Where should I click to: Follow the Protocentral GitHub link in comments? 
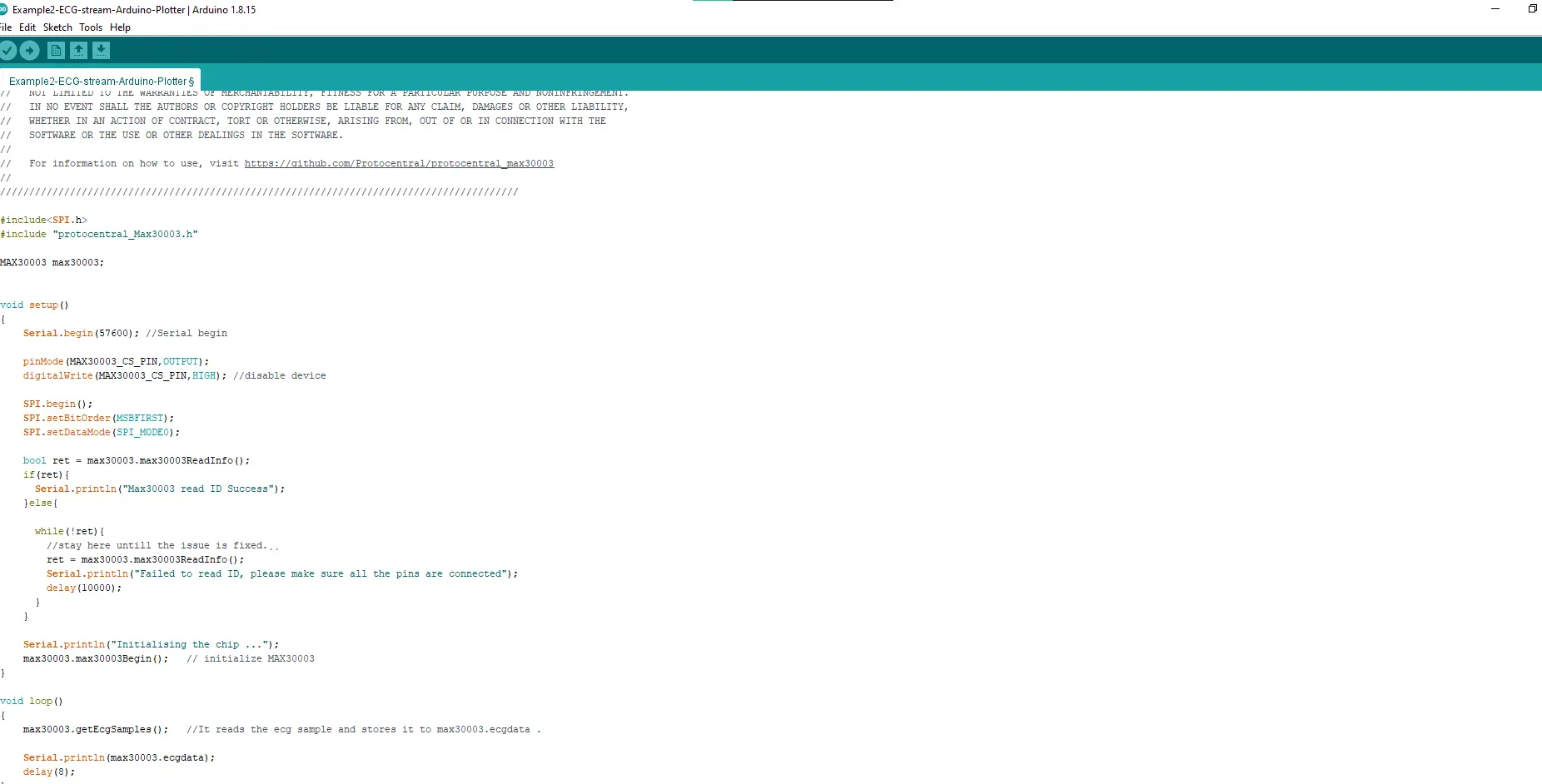pyautogui.click(x=399, y=164)
